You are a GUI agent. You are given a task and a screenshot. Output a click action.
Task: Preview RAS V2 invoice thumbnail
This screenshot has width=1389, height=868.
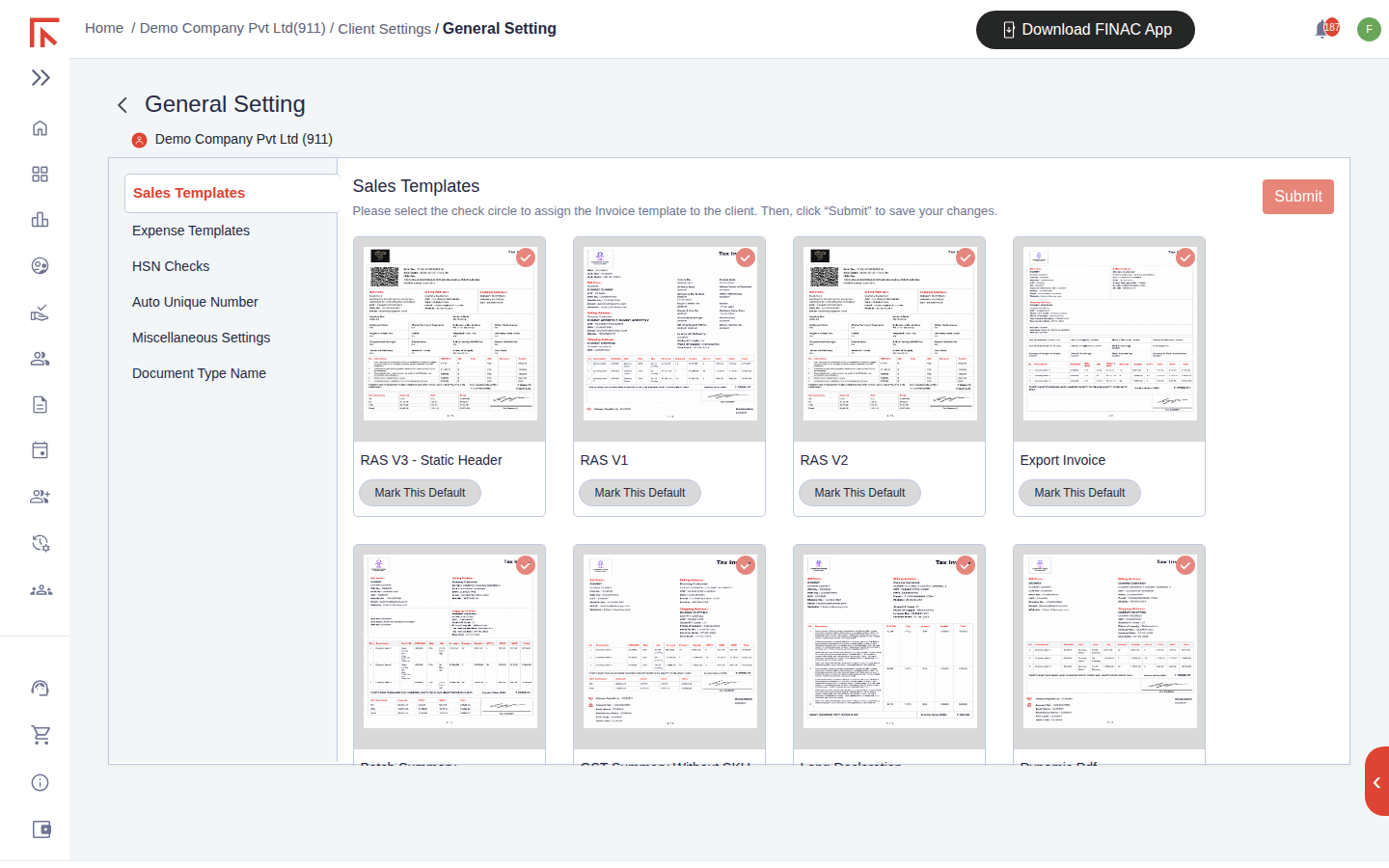pyautogui.click(x=889, y=334)
